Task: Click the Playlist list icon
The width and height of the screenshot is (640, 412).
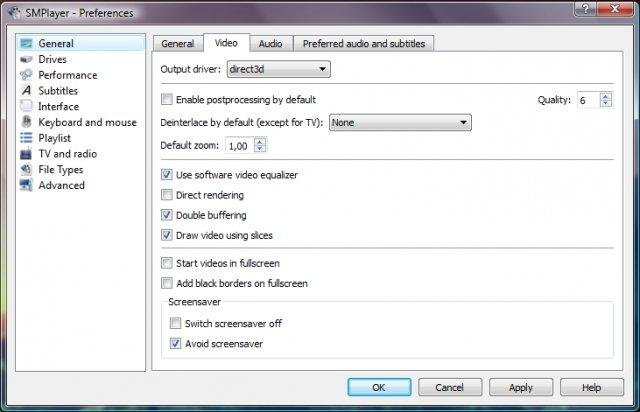Action: click(x=26, y=138)
